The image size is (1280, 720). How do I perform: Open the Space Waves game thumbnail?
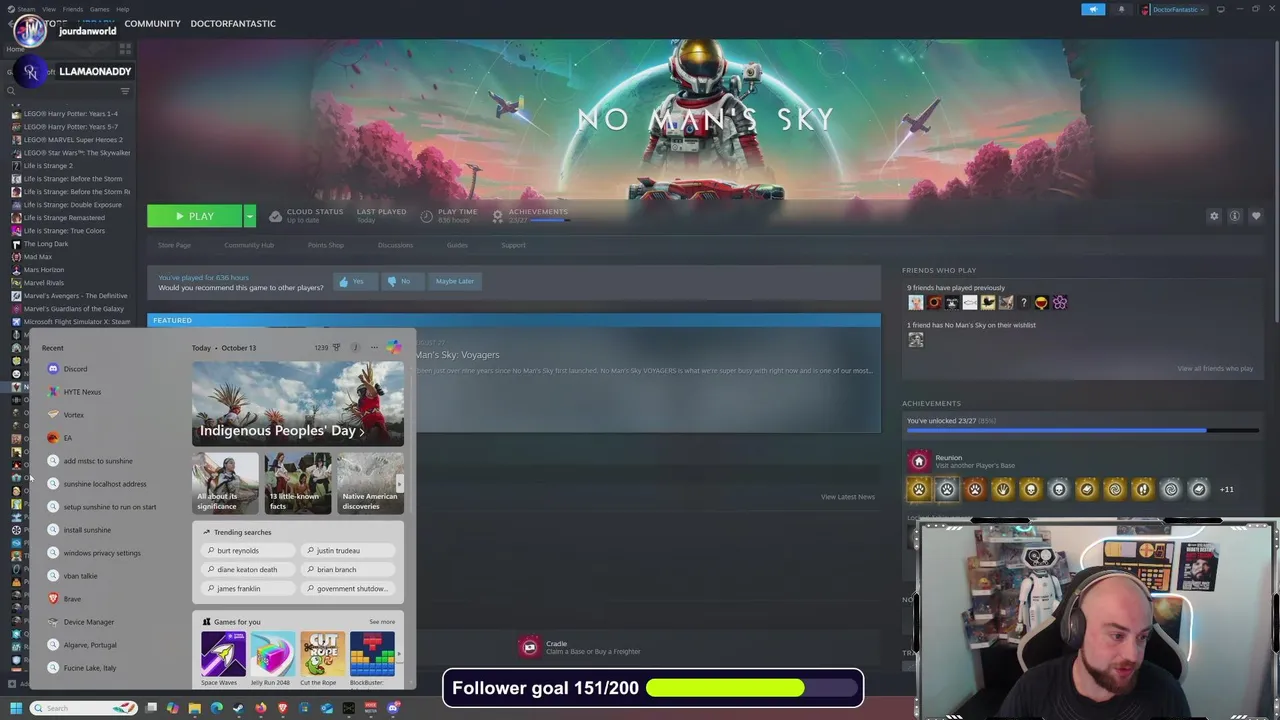[x=223, y=655]
